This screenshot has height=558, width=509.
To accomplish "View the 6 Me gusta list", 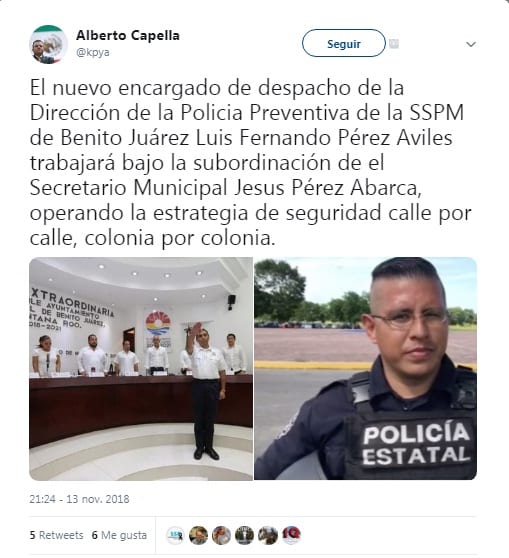I will pos(119,535).
